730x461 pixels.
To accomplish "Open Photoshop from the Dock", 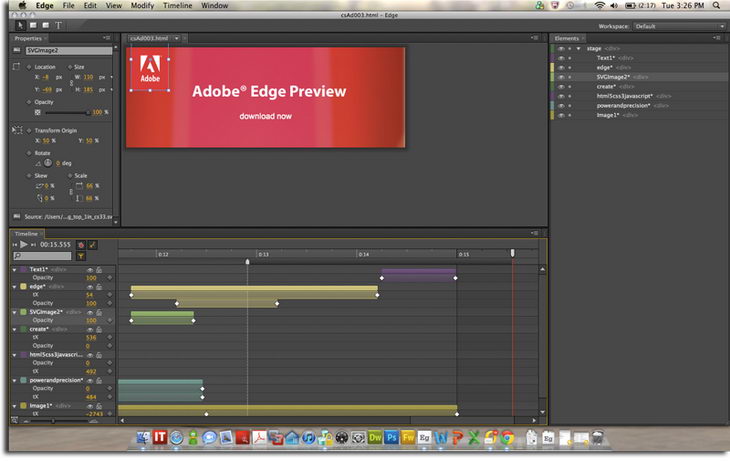I will (392, 438).
